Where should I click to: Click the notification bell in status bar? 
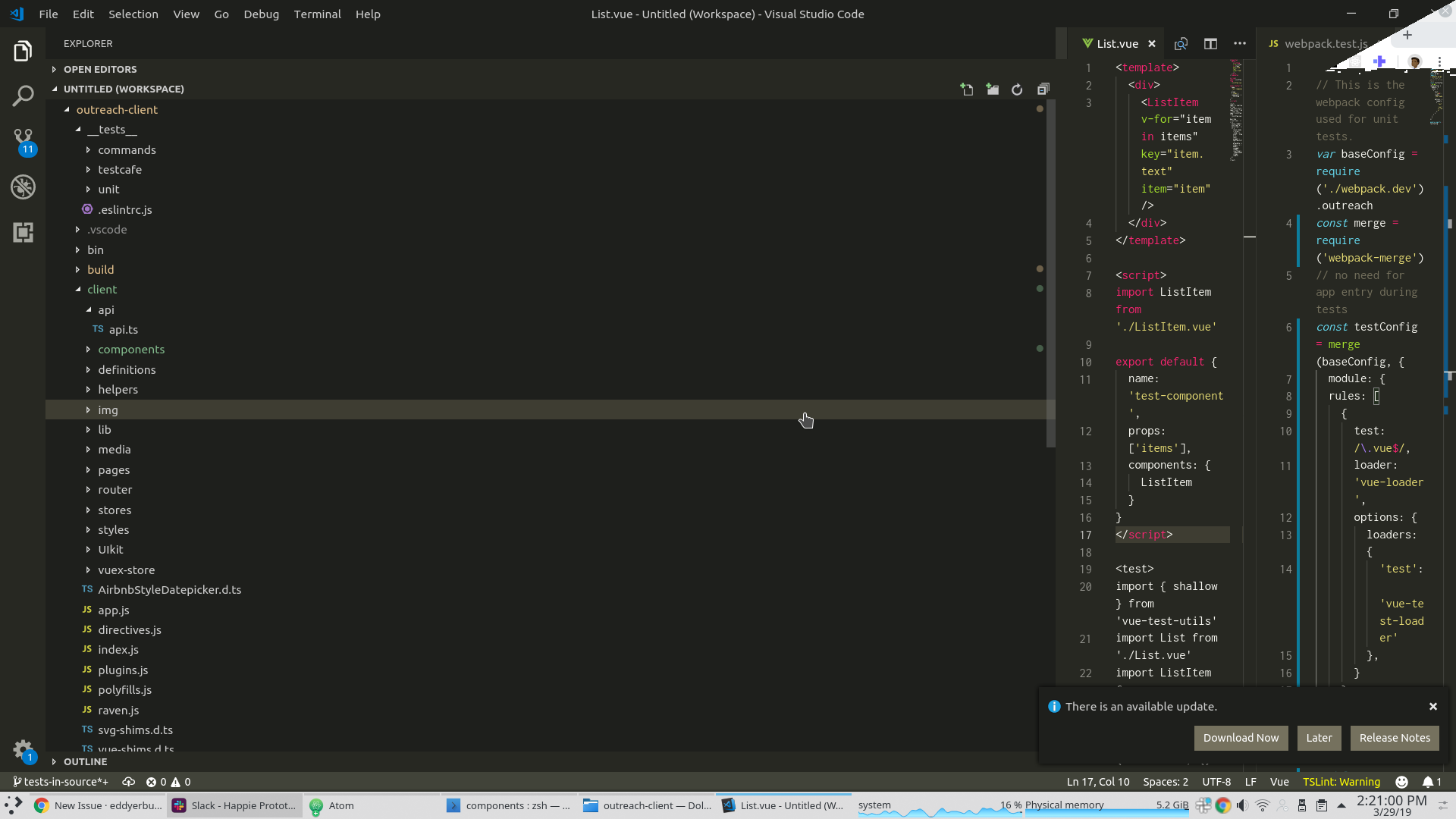(1432, 782)
